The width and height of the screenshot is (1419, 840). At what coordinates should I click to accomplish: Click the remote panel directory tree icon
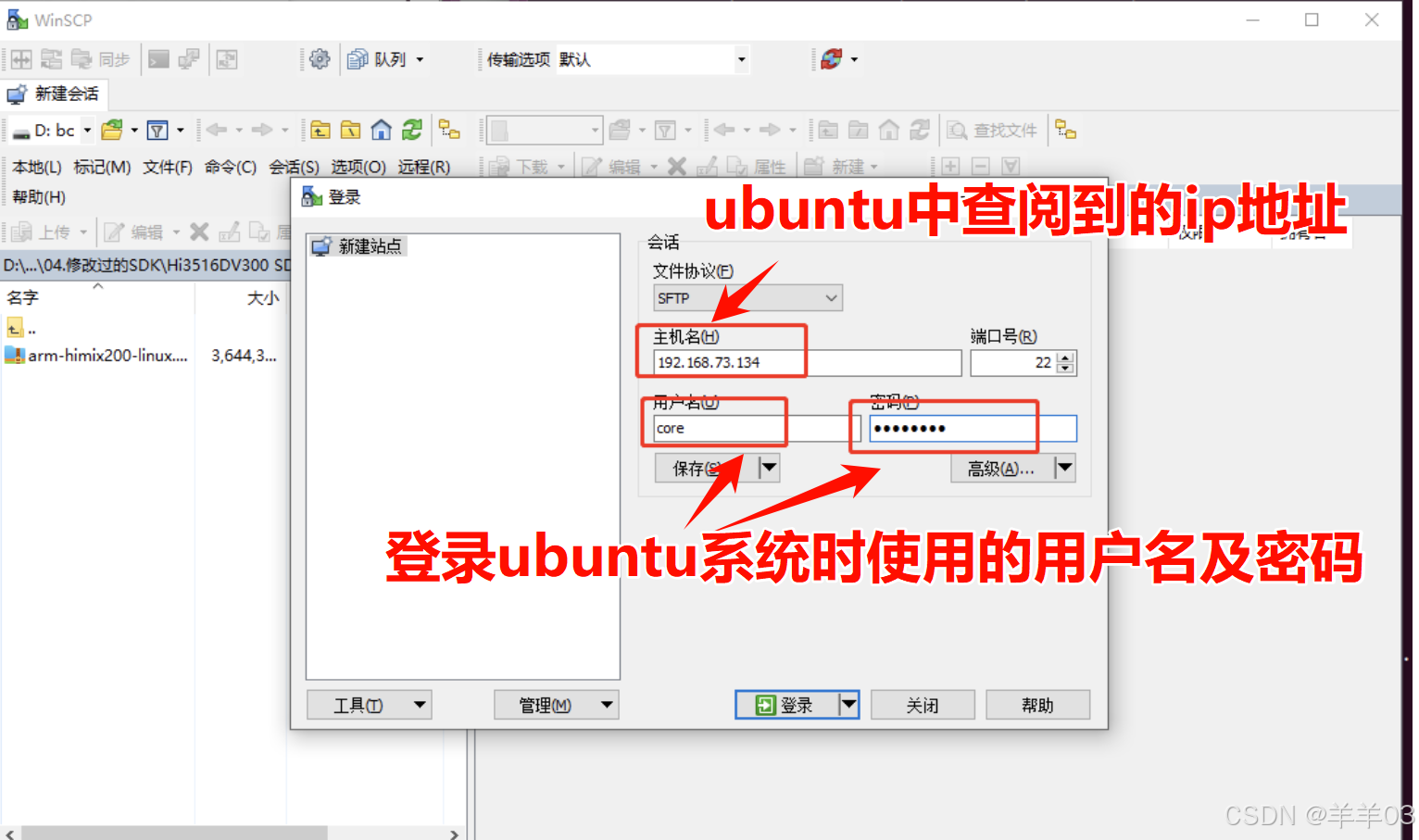pyautogui.click(x=1066, y=131)
